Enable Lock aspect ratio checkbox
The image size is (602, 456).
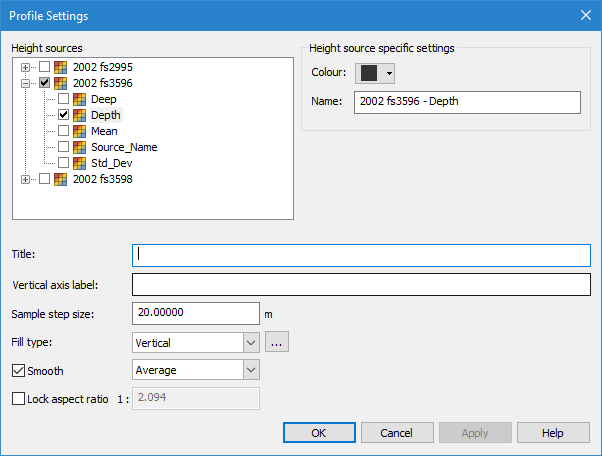point(19,399)
